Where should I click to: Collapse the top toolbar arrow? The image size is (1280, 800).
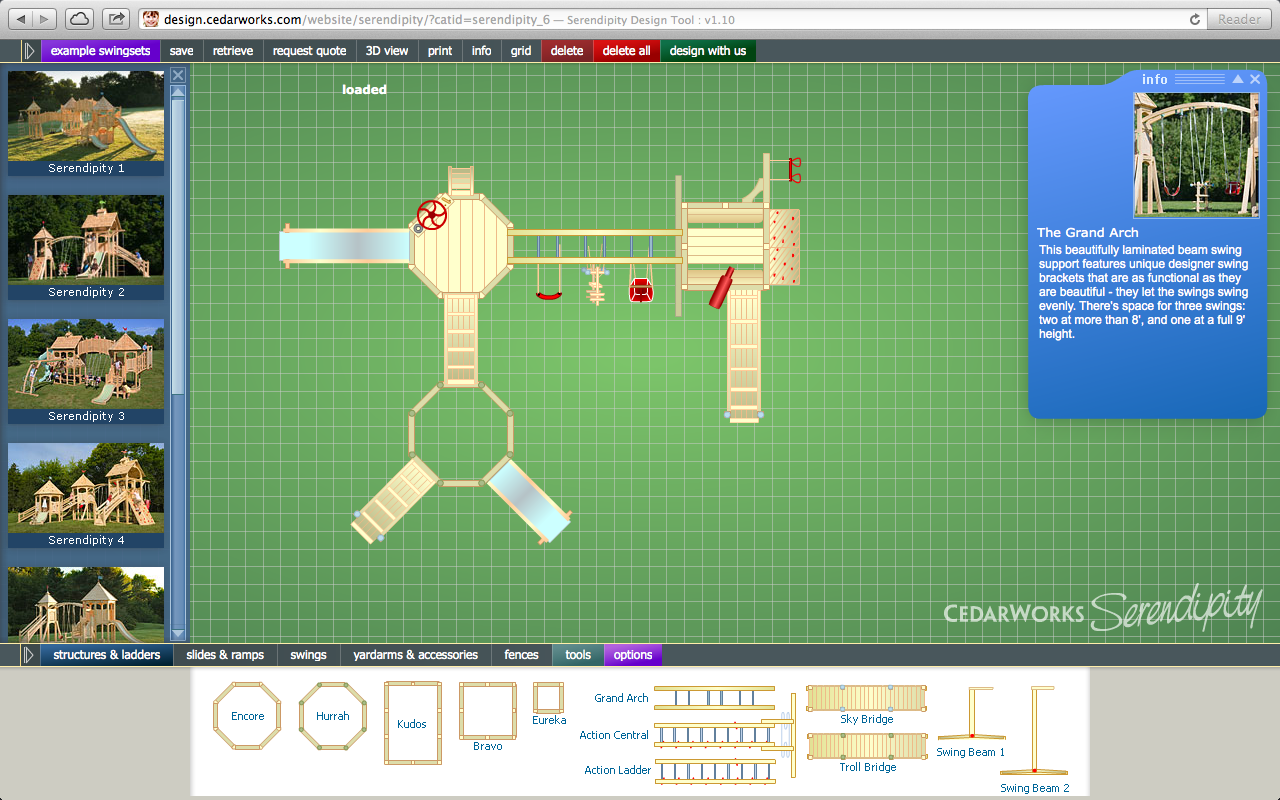(29, 50)
